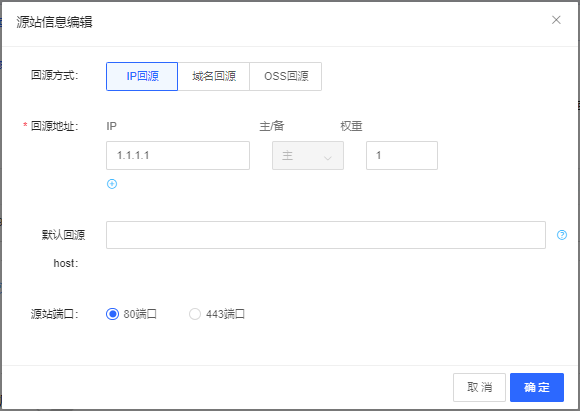Click the 主/备 column header label
Image resolution: width=580 pixels, height=411 pixels.
point(272,126)
